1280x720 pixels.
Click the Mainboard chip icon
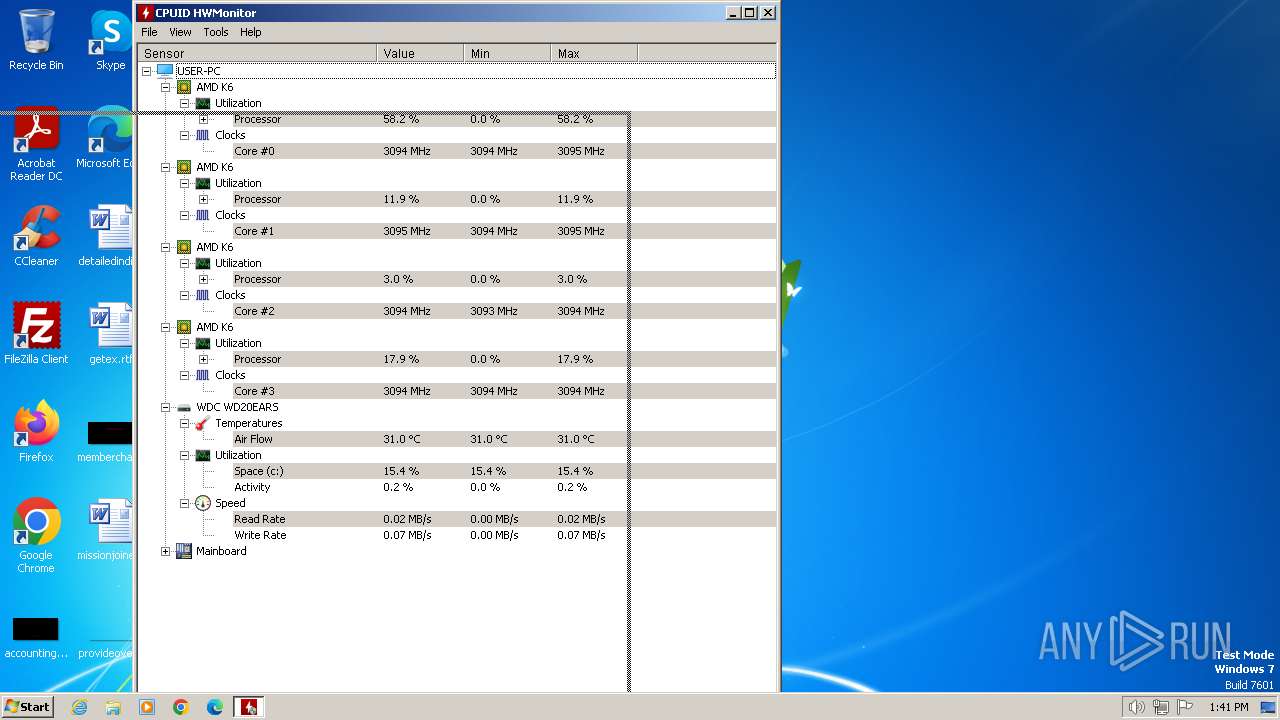(x=184, y=551)
